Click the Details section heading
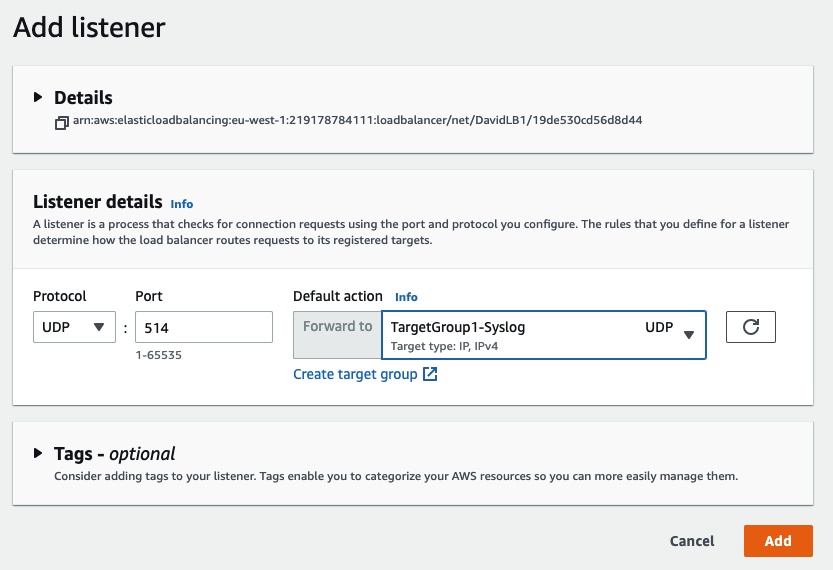This screenshot has height=570, width=833. [x=83, y=97]
